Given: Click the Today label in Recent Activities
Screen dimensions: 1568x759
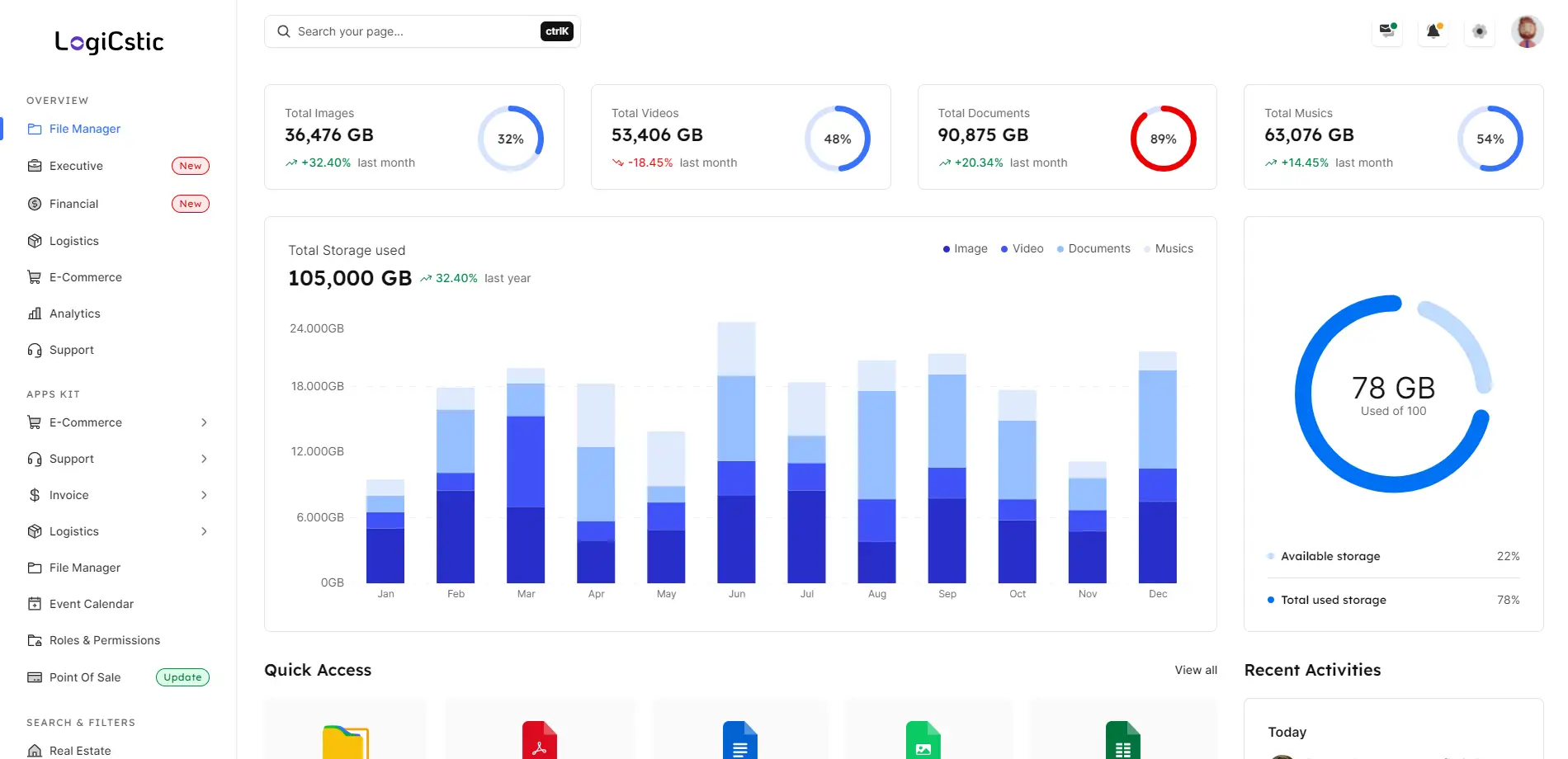Looking at the screenshot, I should (x=1287, y=732).
